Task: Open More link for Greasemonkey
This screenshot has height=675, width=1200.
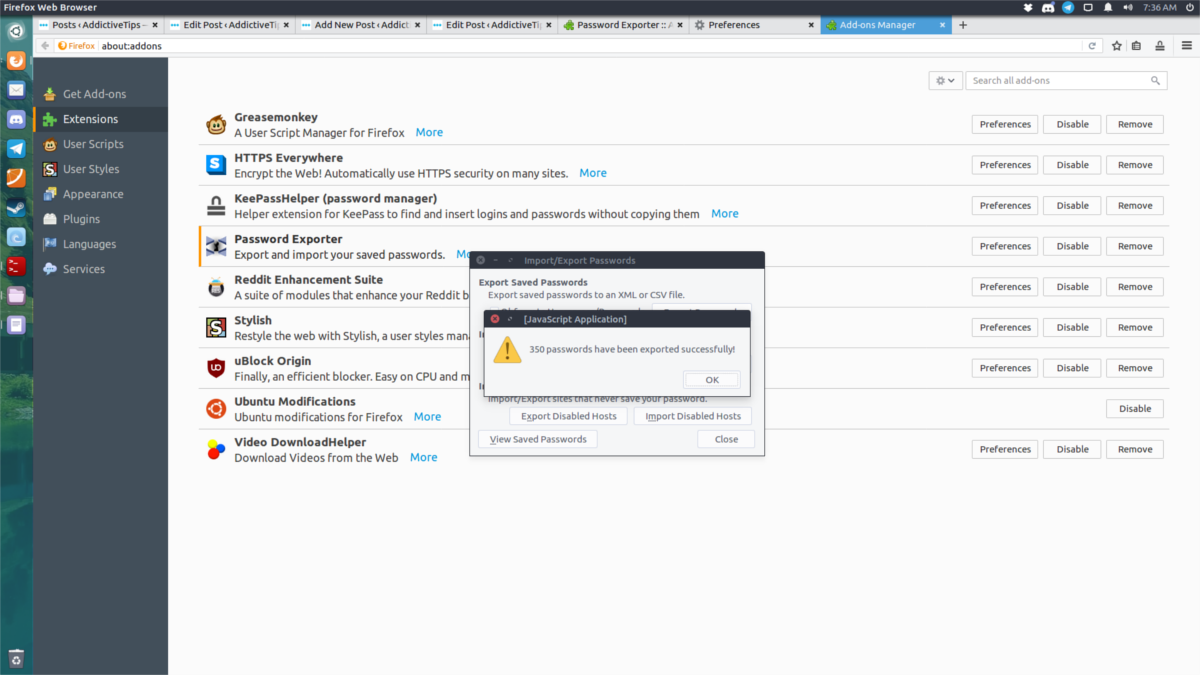Action: coord(429,132)
